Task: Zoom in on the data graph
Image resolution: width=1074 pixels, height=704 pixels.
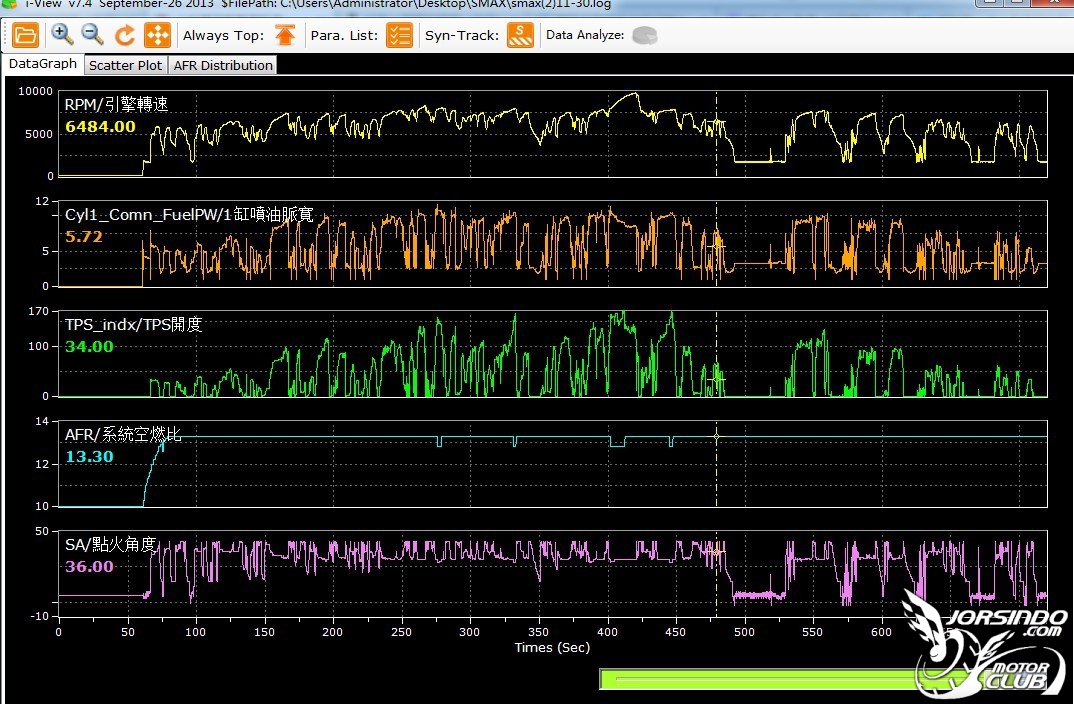Action: coord(62,34)
